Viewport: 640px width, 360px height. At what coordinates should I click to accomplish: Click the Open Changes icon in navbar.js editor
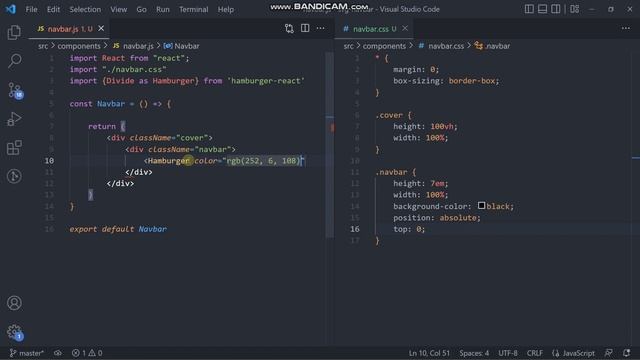[x=289, y=28]
